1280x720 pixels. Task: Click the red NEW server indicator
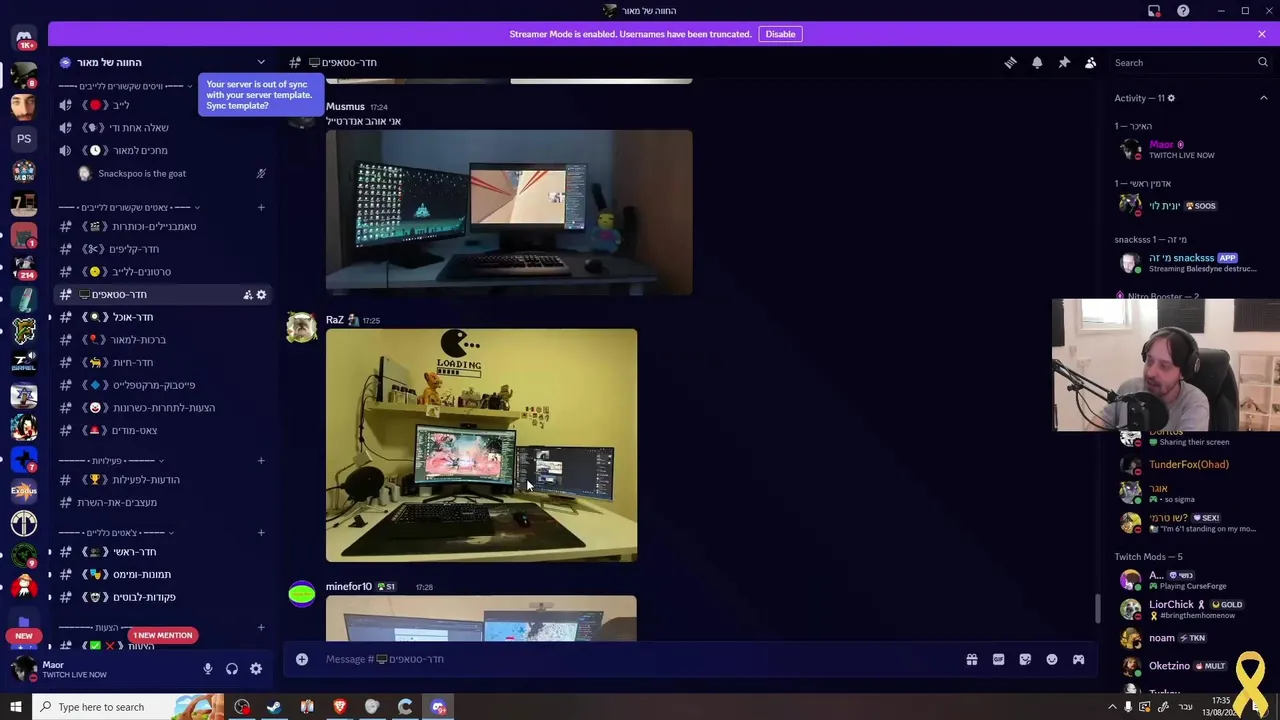click(x=24, y=635)
